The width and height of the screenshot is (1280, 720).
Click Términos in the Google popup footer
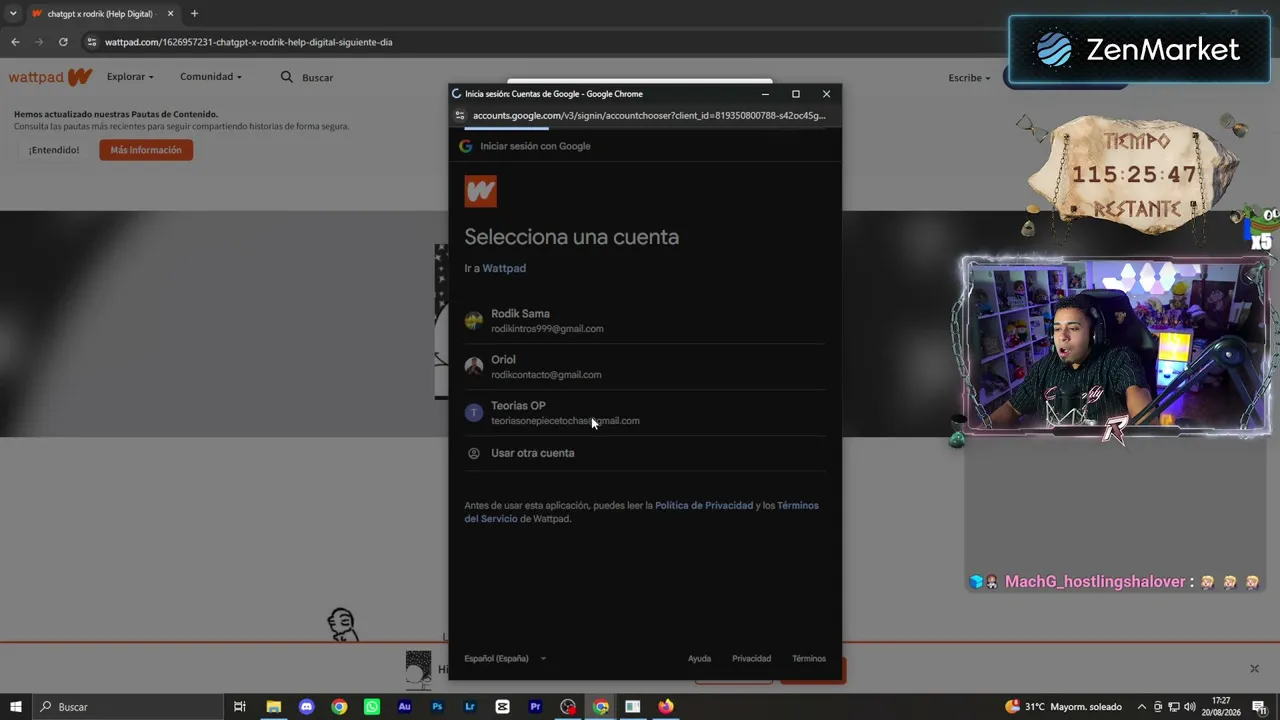tap(809, 659)
